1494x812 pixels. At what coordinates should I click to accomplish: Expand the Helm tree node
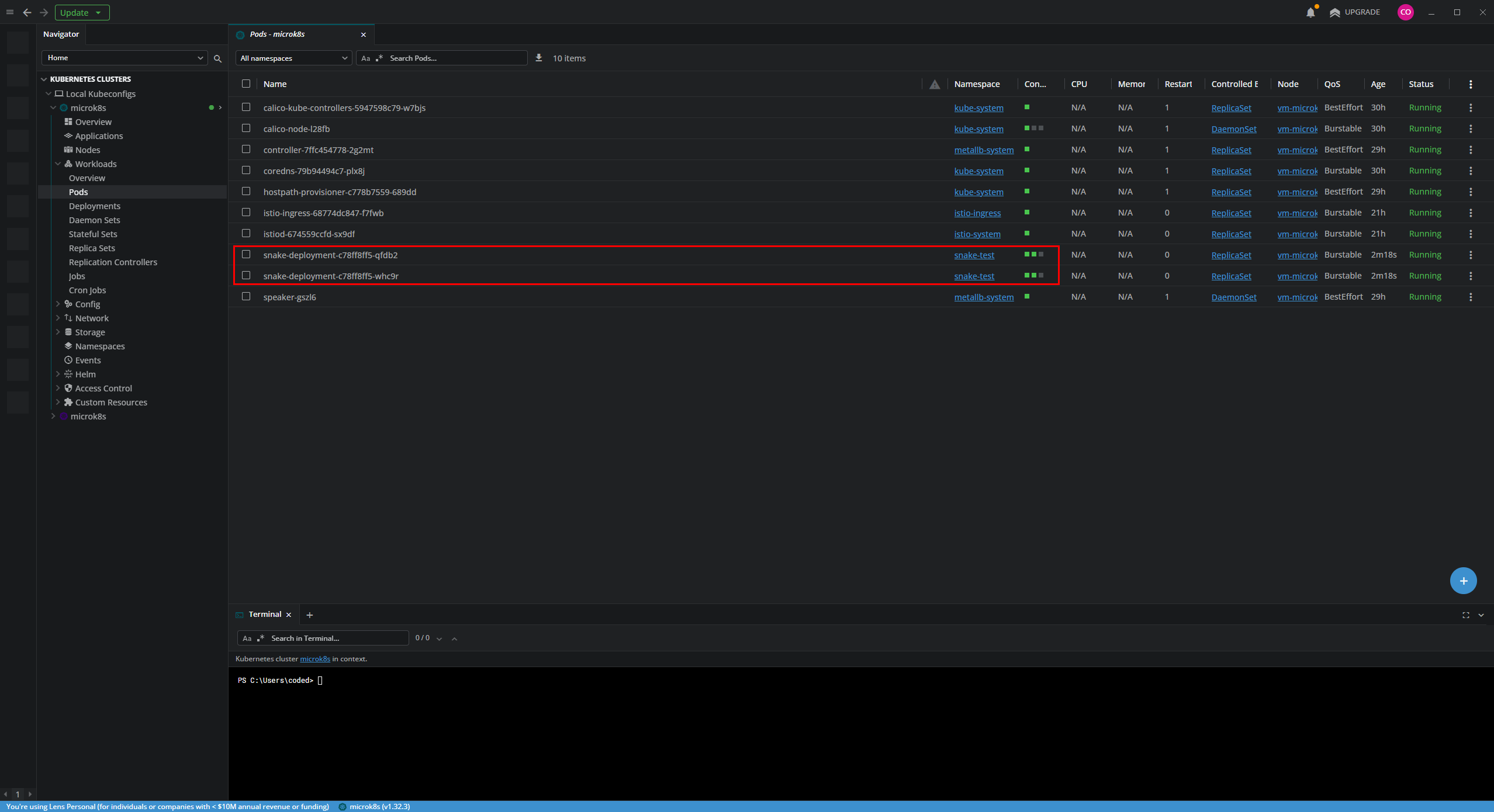click(58, 374)
